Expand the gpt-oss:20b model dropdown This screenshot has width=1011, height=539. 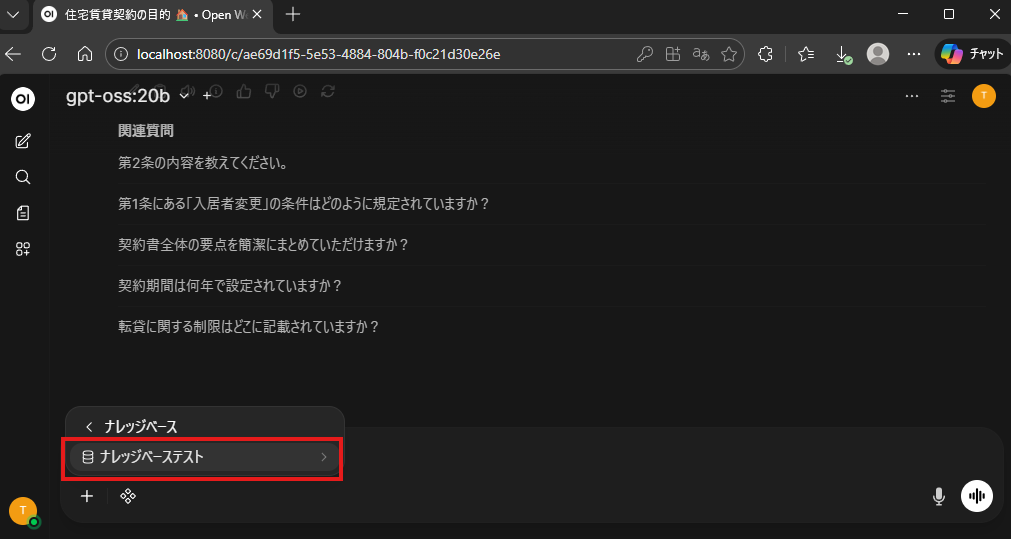(184, 96)
